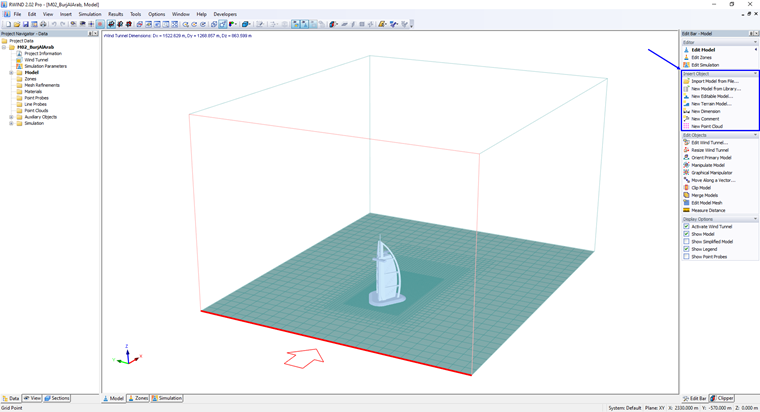Click the Undo arrow in toolbar
This screenshot has width=760, height=412.
pos(54,24)
